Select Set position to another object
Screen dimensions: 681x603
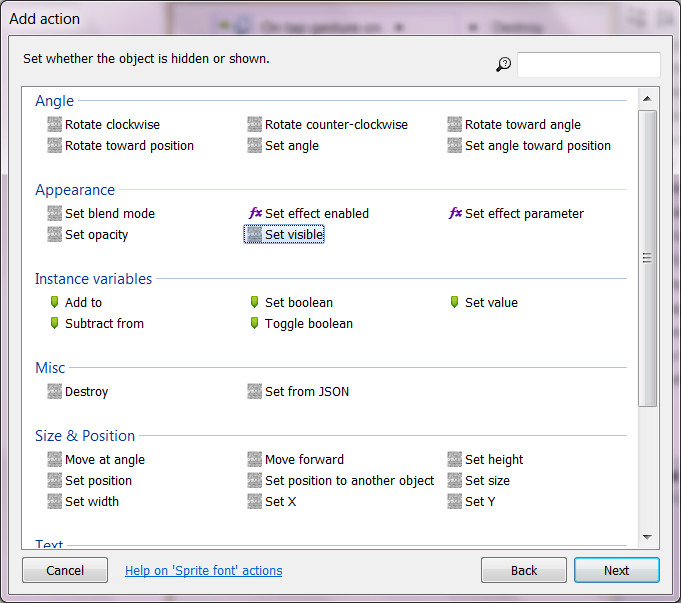click(349, 481)
